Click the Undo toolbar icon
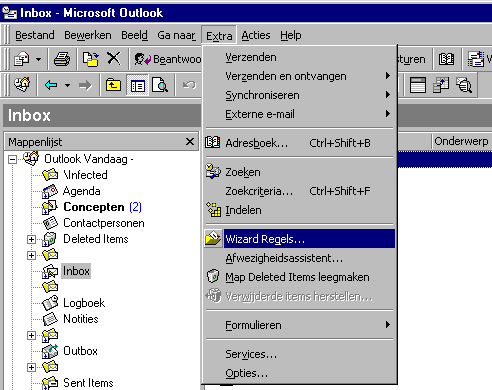The width and height of the screenshot is (492, 390). [x=189, y=85]
